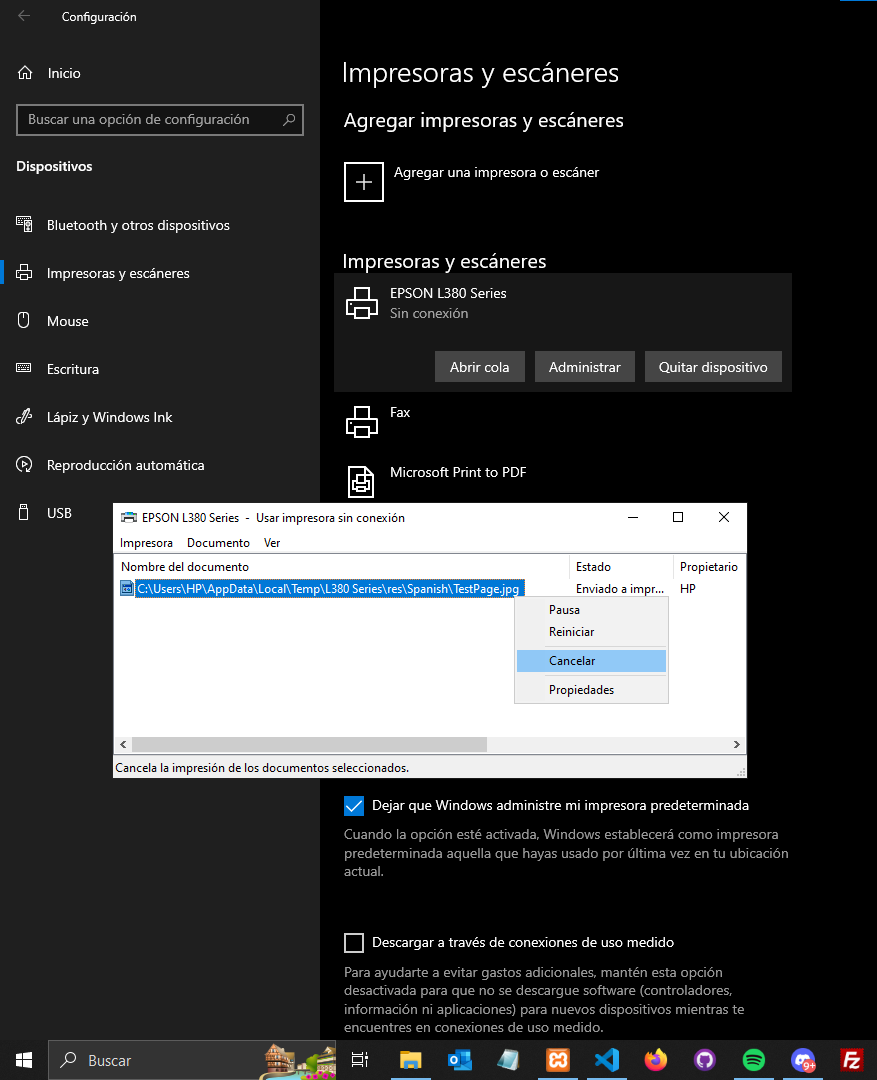
Task: Open Reproducción automática settings
Action: coord(125,466)
